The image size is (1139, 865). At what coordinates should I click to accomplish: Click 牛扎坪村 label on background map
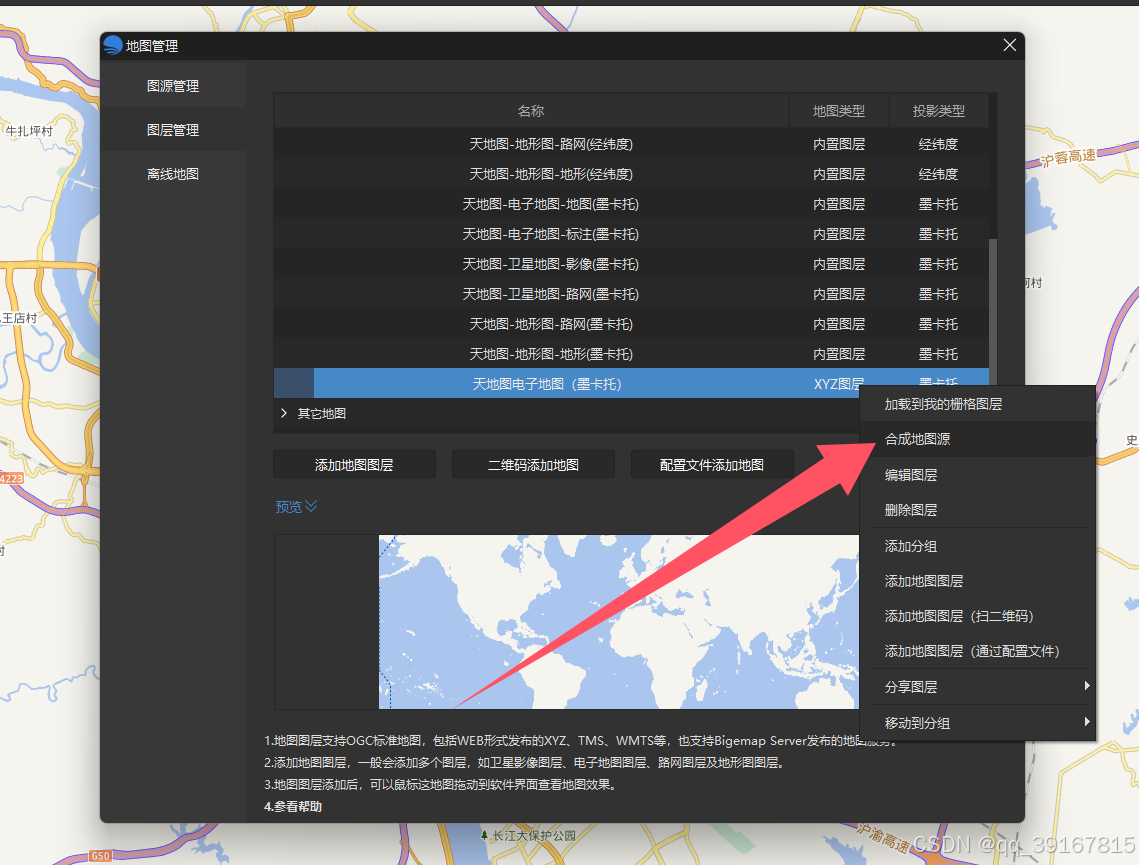coord(29,131)
